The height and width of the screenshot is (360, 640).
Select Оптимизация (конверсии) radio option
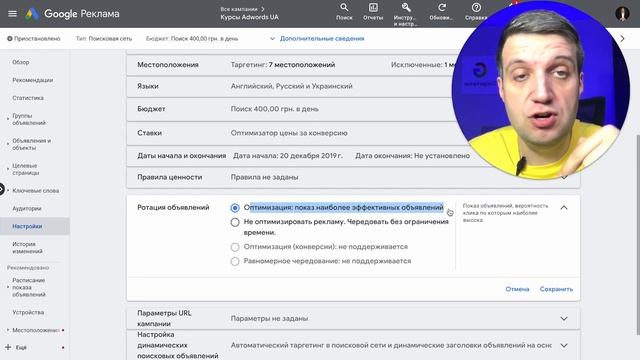point(235,247)
